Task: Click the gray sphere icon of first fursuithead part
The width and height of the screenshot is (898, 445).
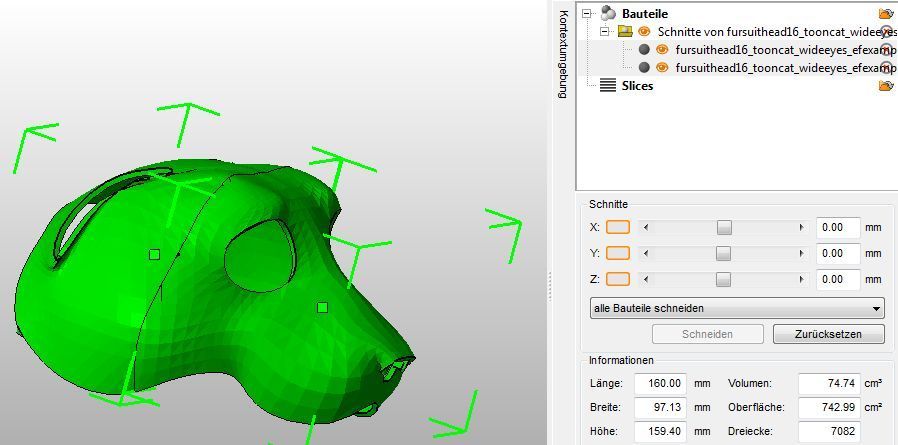Action: (644, 50)
